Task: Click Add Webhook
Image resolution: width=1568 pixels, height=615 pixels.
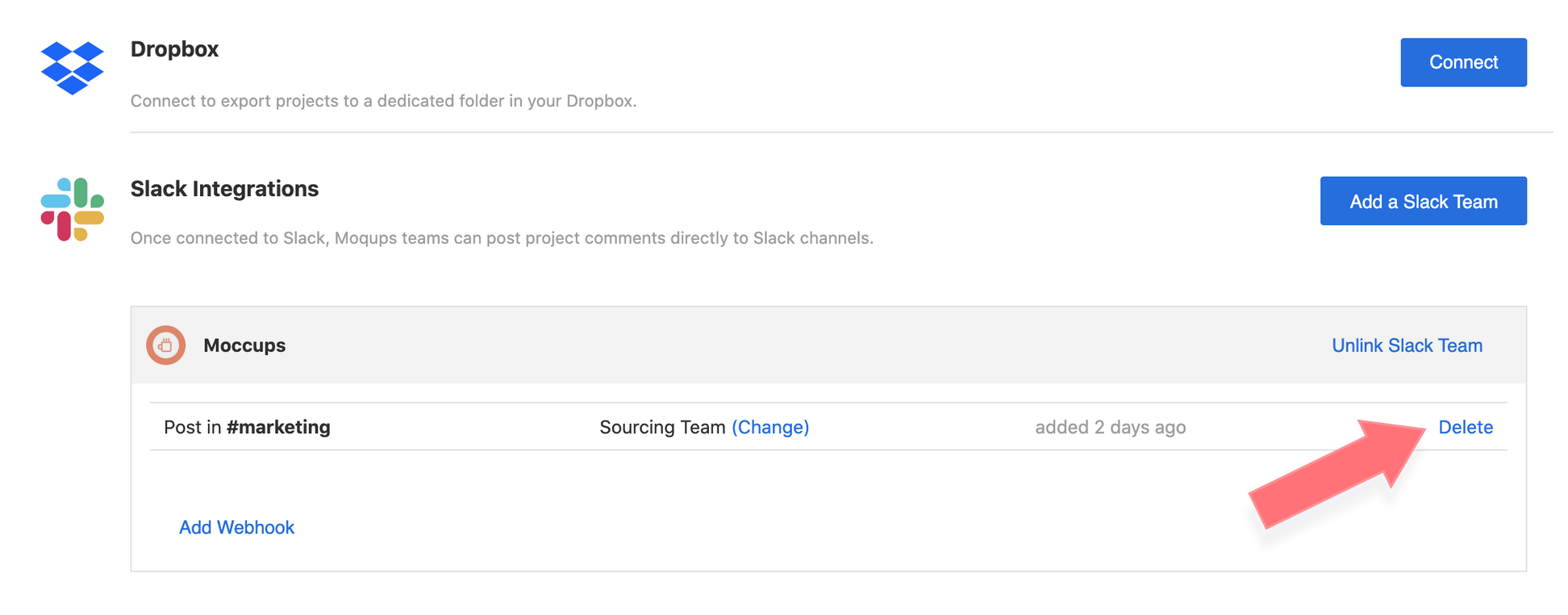Action: pyautogui.click(x=236, y=527)
